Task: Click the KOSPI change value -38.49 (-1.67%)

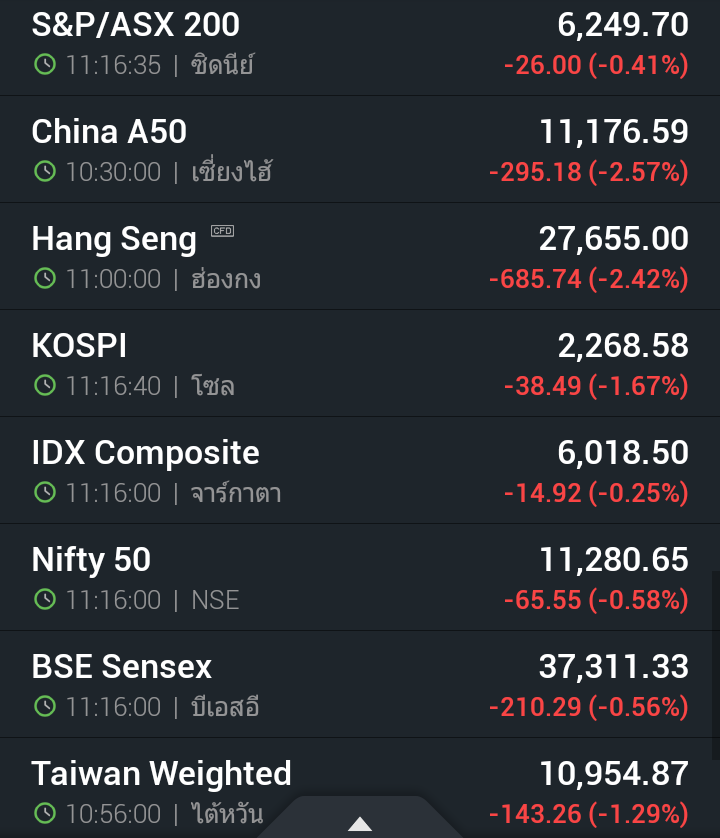Action: coord(596,386)
